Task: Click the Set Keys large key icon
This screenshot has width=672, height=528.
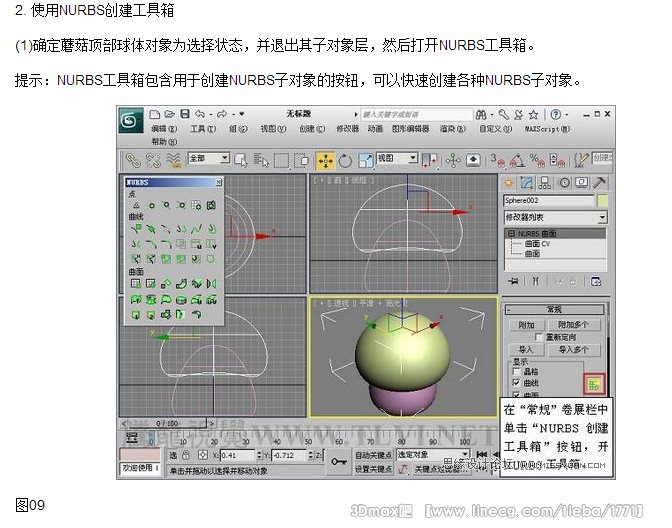Action: (x=339, y=462)
